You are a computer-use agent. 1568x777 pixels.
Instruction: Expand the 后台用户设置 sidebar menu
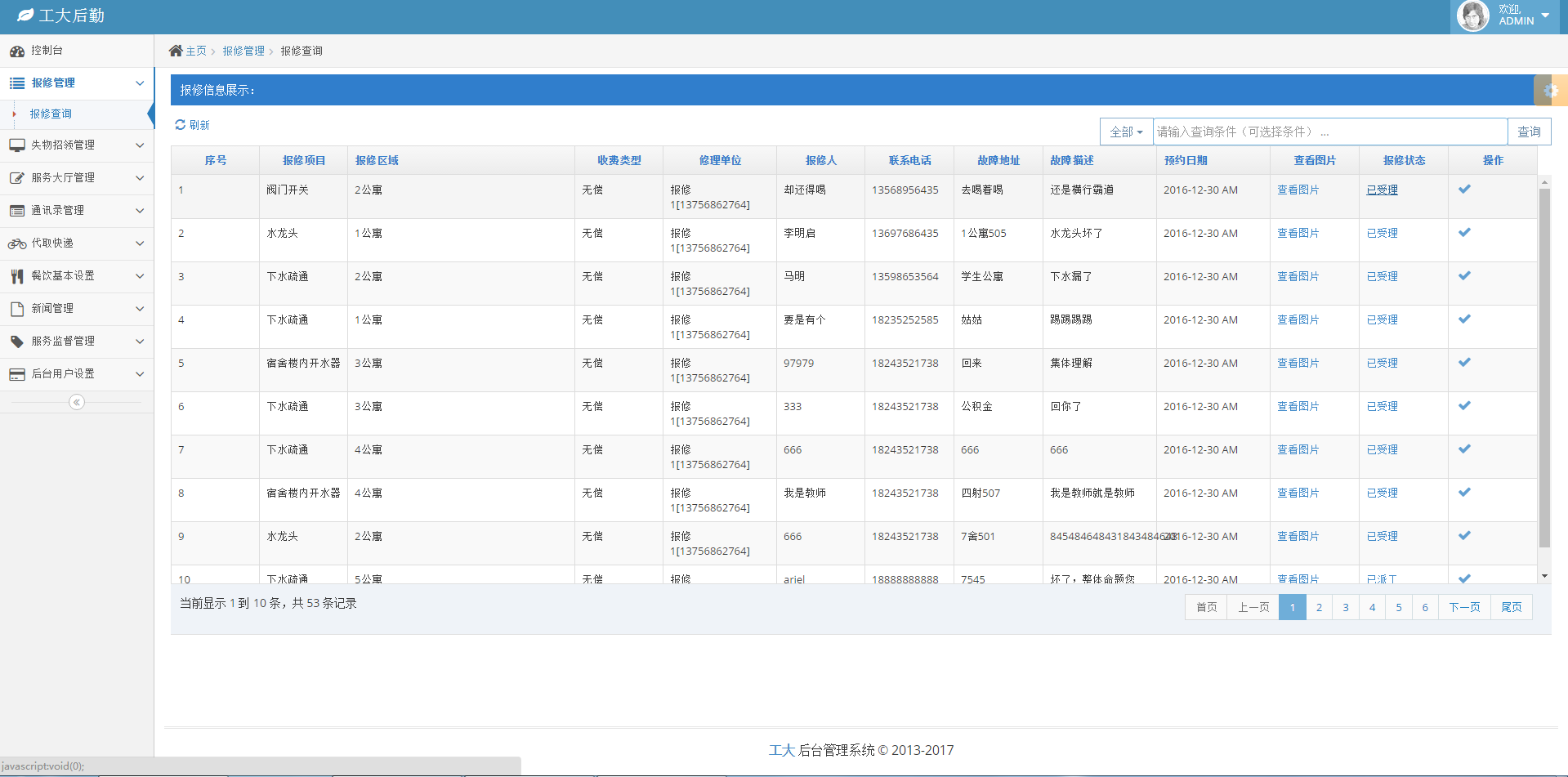[77, 374]
